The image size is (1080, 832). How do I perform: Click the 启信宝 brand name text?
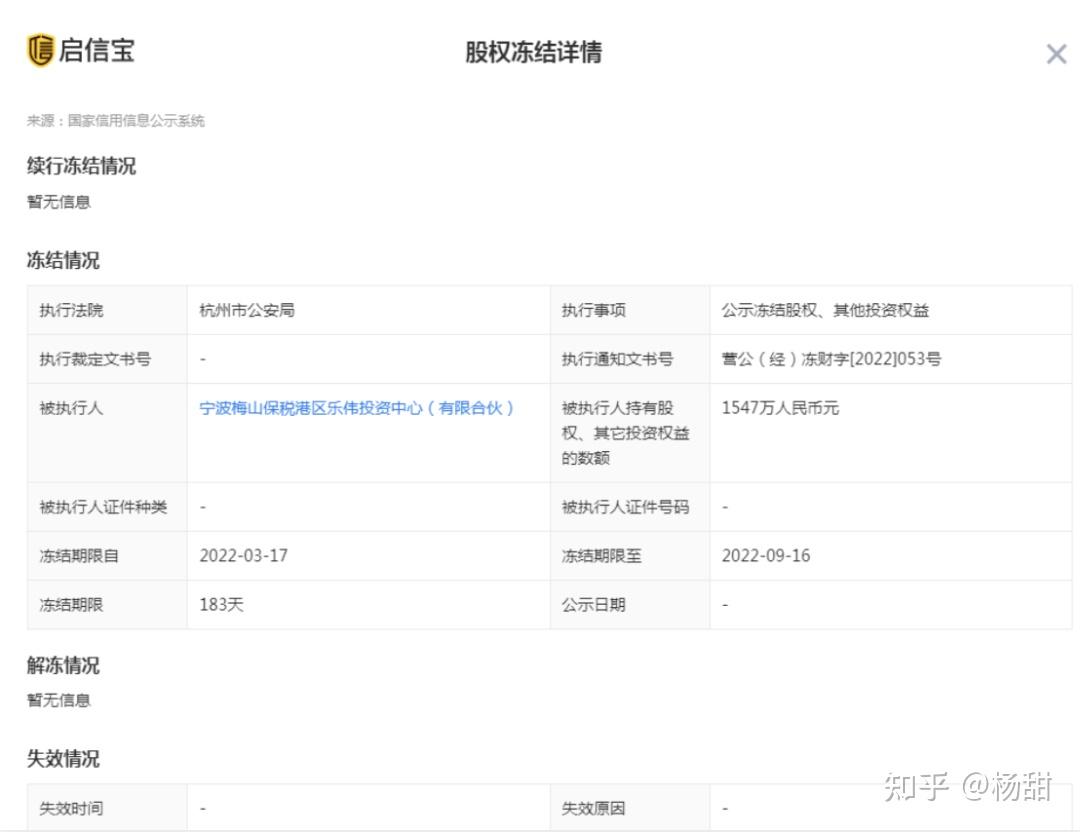[96, 50]
